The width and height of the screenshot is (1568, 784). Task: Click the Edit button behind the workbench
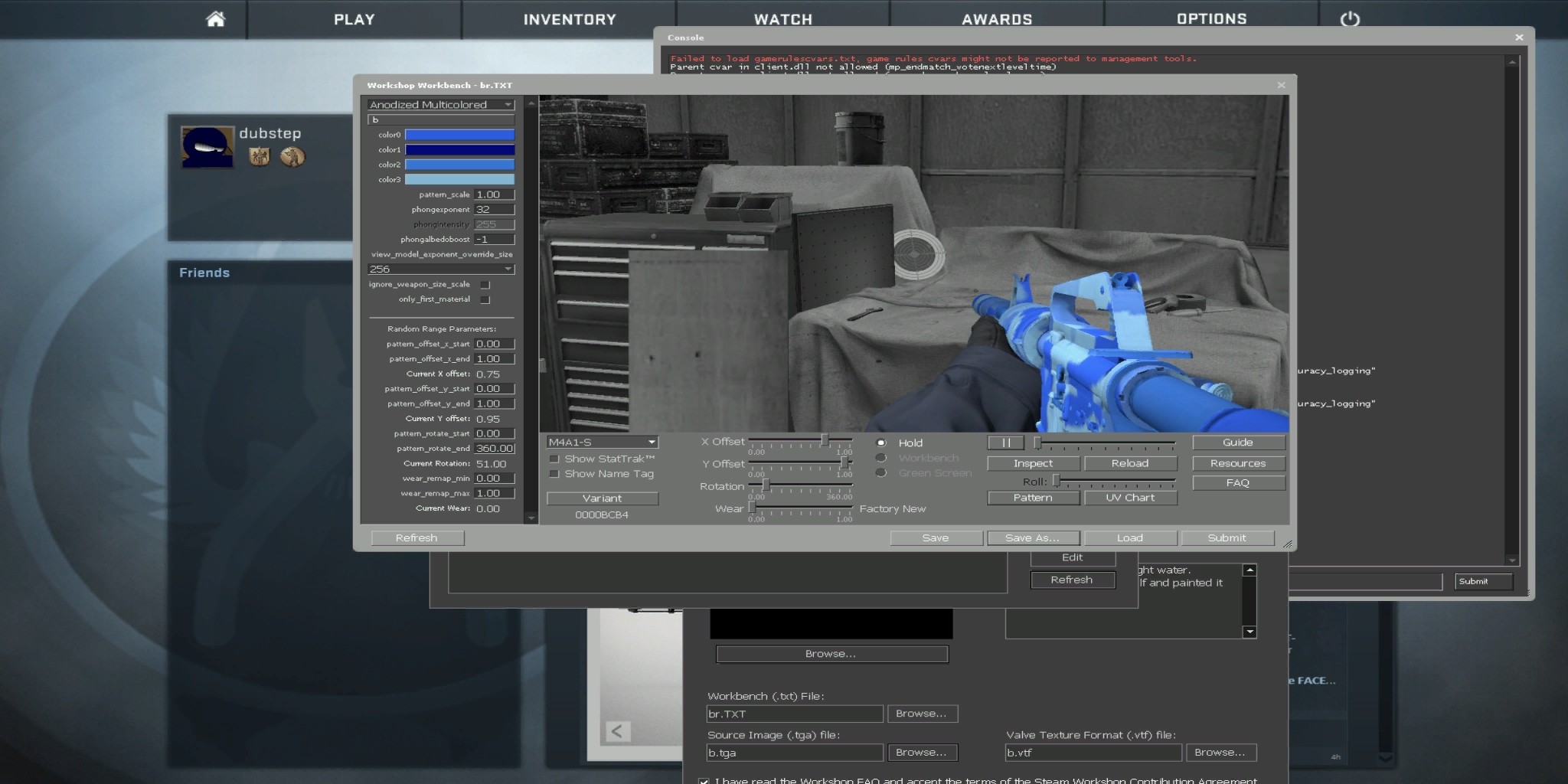coord(1072,558)
